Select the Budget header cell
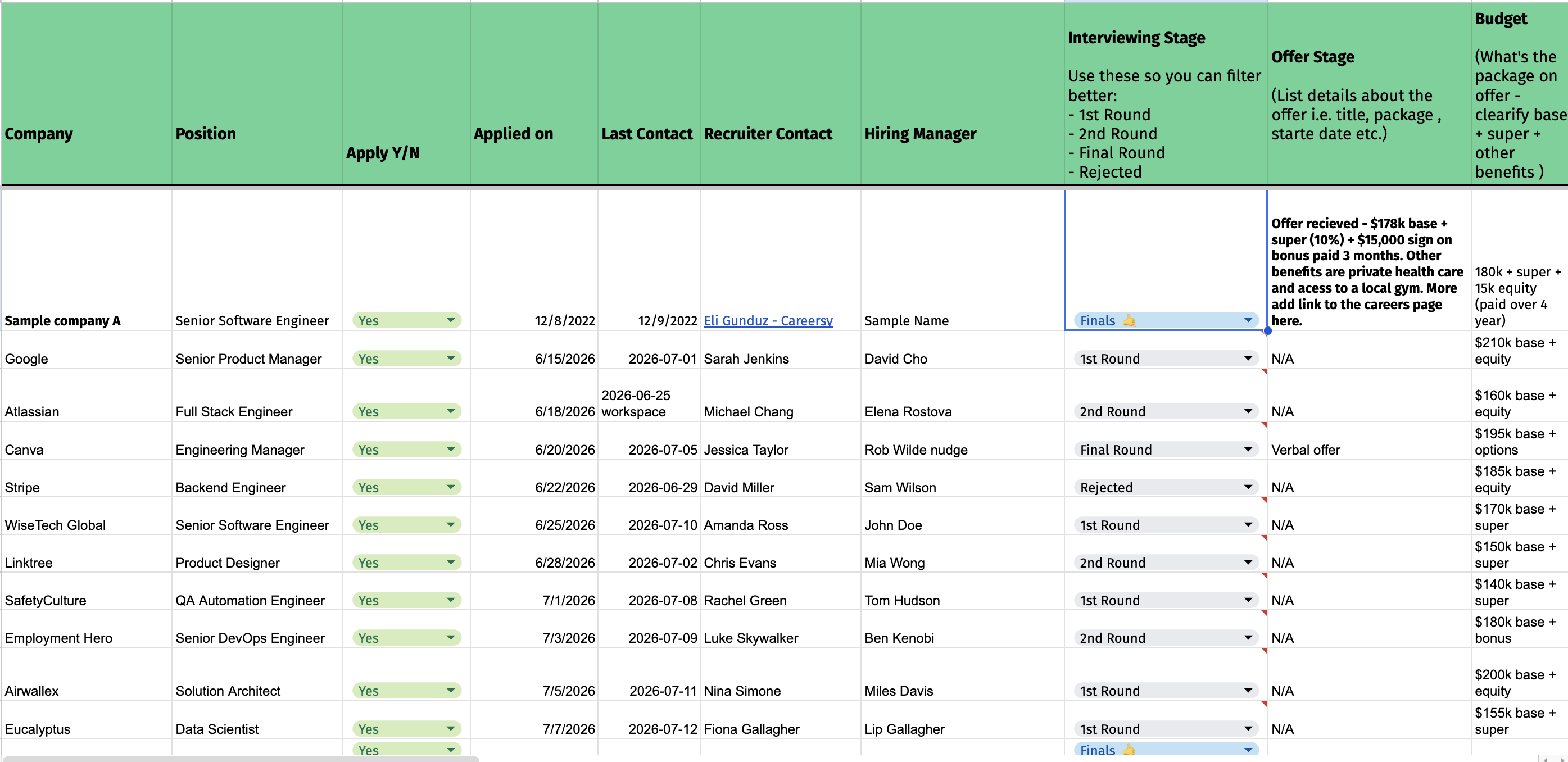1568x762 pixels. point(1520,94)
